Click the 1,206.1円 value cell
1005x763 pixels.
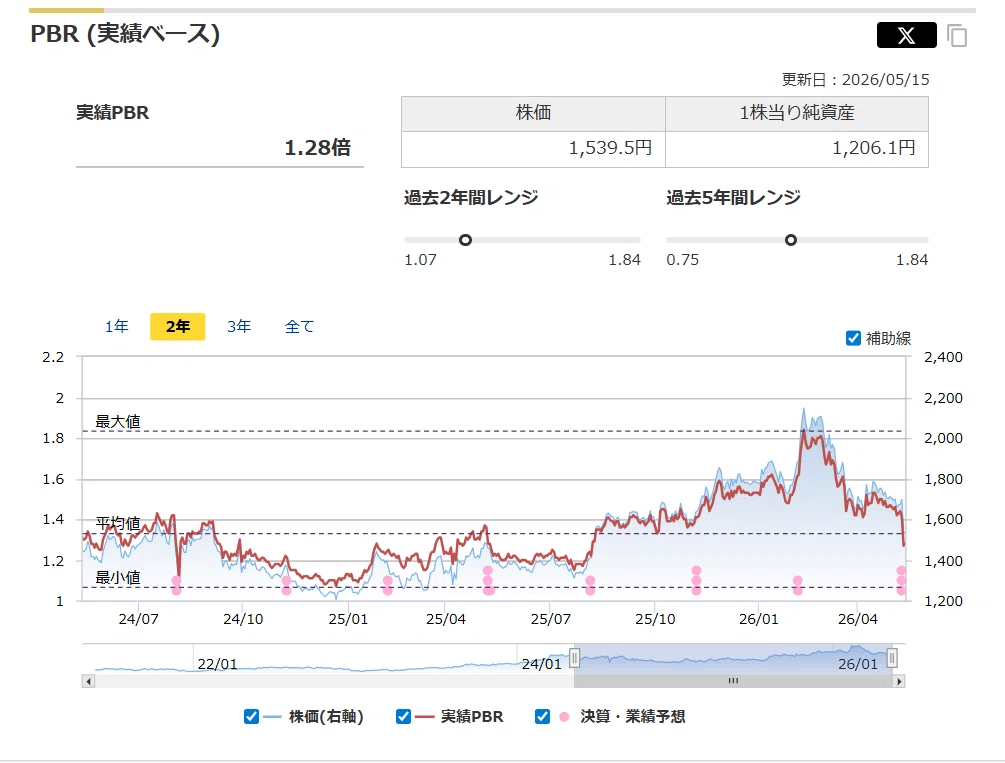point(797,149)
